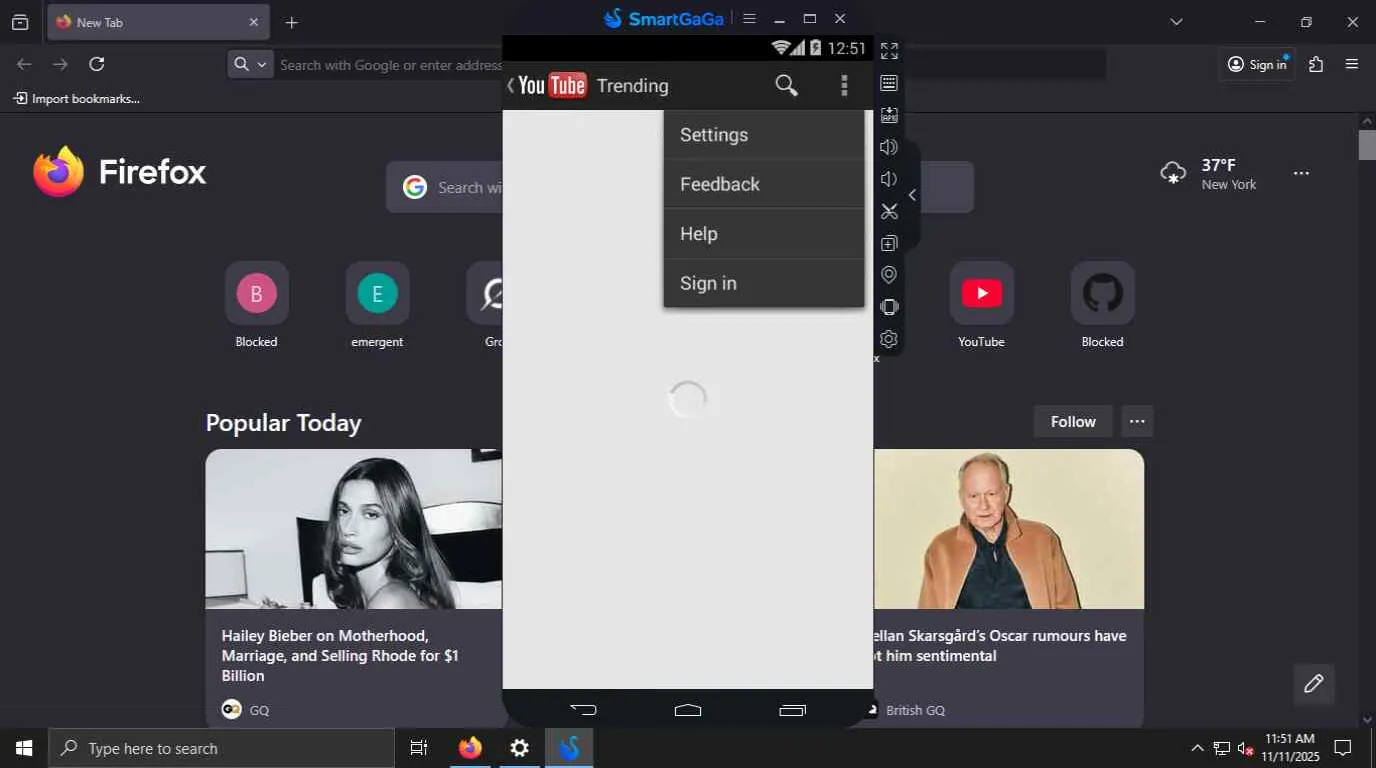Click the muted speaker tray icon
Viewport: 1376px width, 768px height.
tap(1246, 748)
